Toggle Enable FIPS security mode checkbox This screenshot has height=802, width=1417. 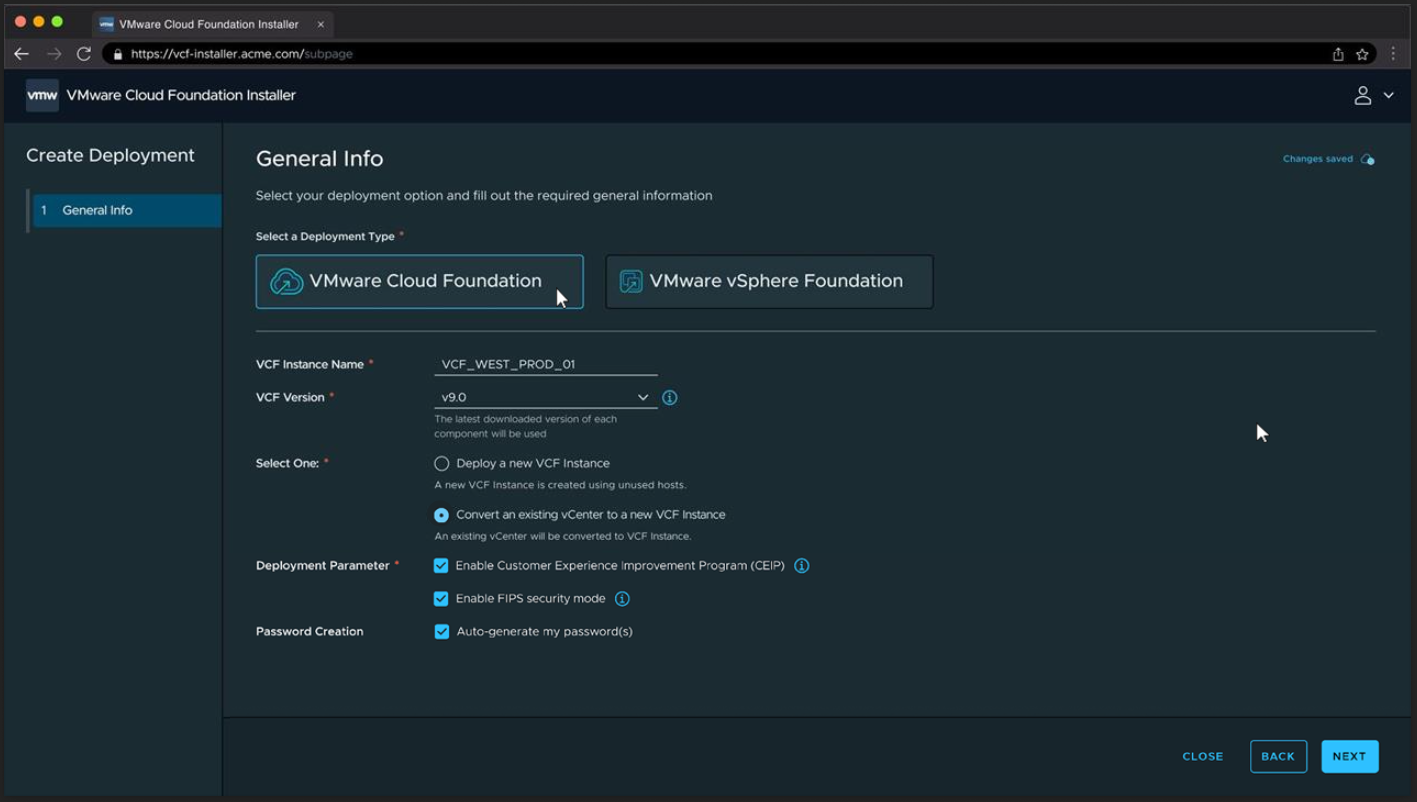click(x=441, y=599)
